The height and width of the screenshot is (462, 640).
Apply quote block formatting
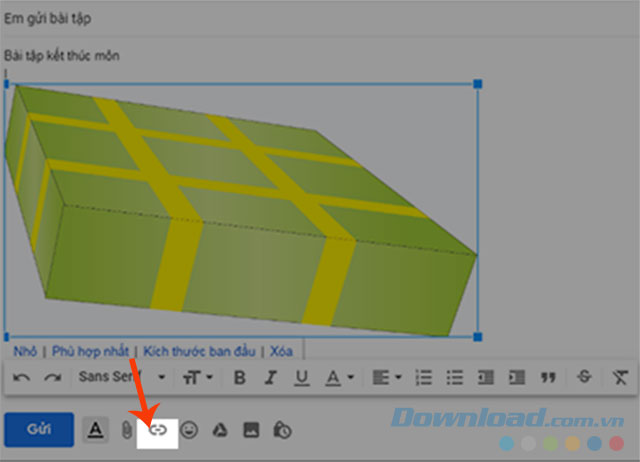548,378
